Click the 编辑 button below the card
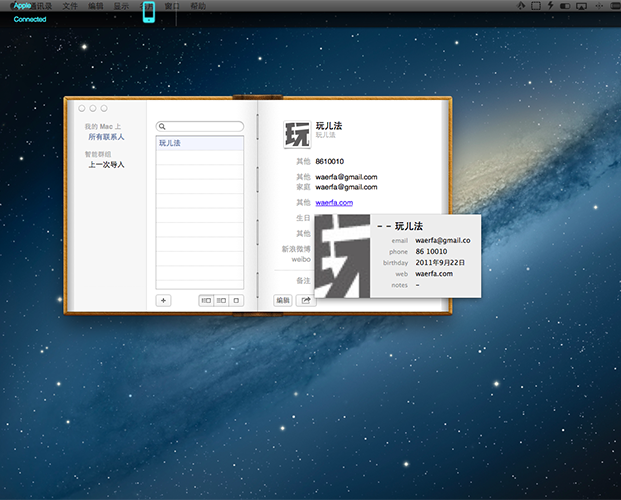The width and height of the screenshot is (621, 500). pos(282,300)
